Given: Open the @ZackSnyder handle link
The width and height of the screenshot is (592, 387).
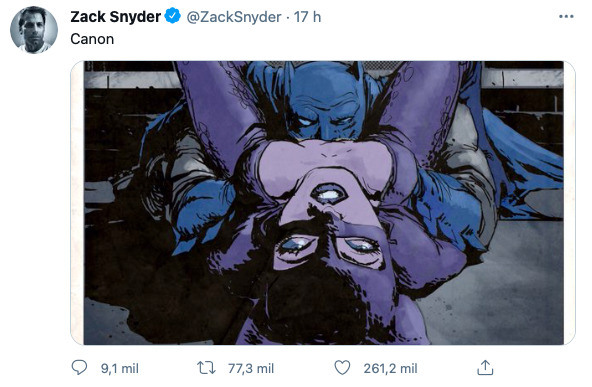Looking at the screenshot, I should [234, 17].
